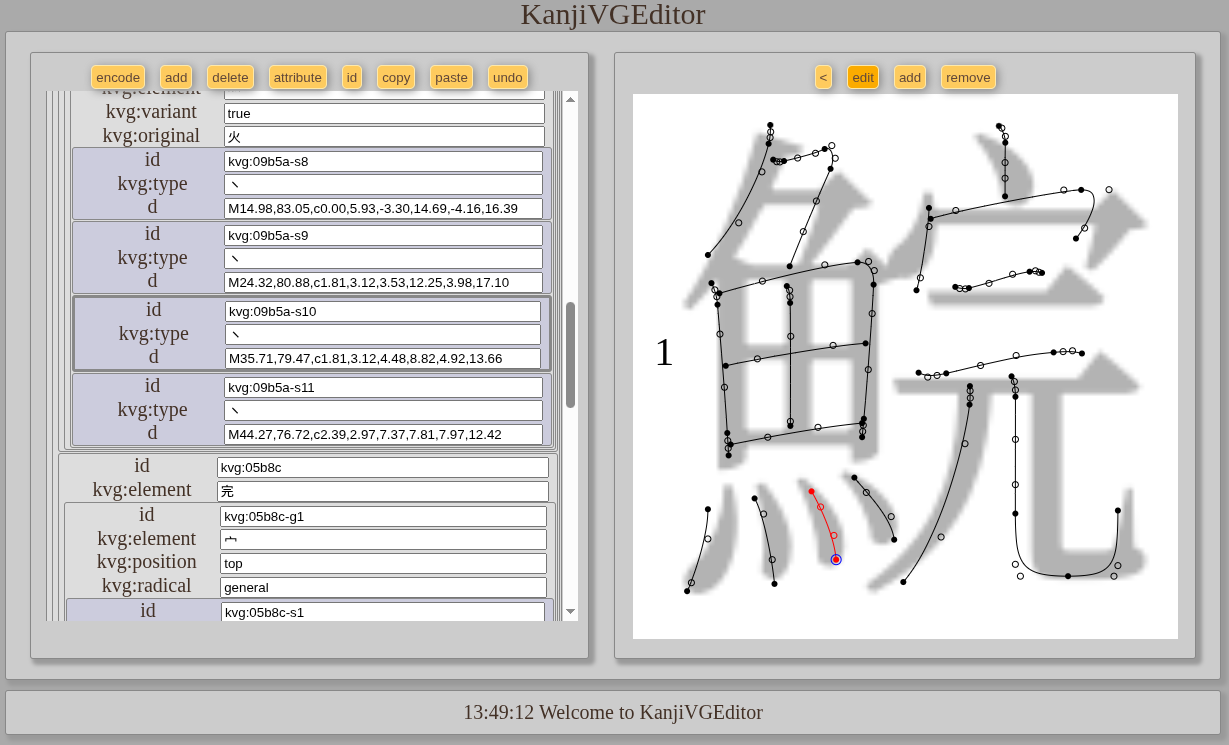This screenshot has width=1229, height=745.
Task: Open the attribute button
Action: [298, 77]
